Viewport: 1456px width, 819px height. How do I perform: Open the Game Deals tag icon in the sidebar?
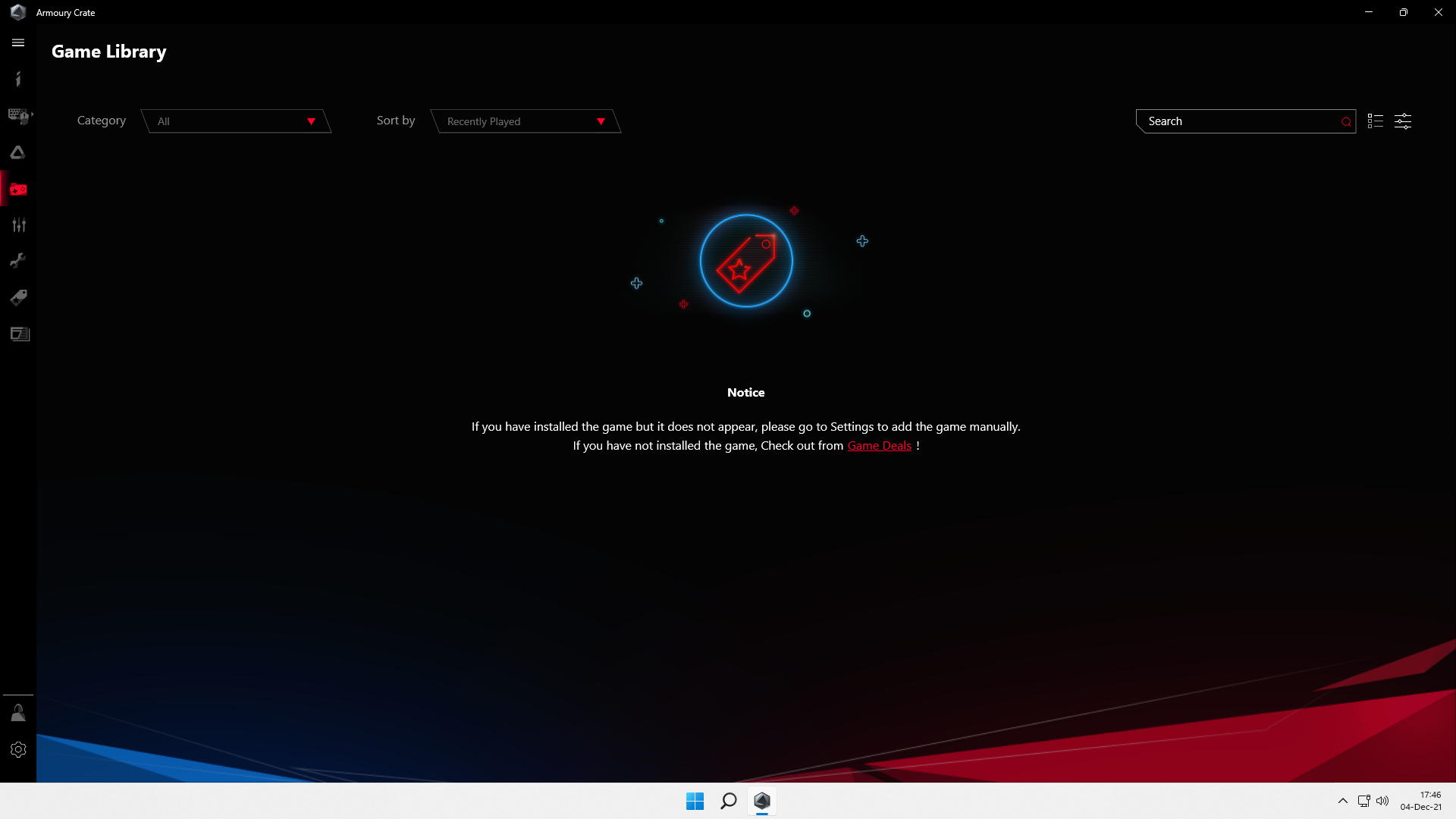pyautogui.click(x=18, y=297)
